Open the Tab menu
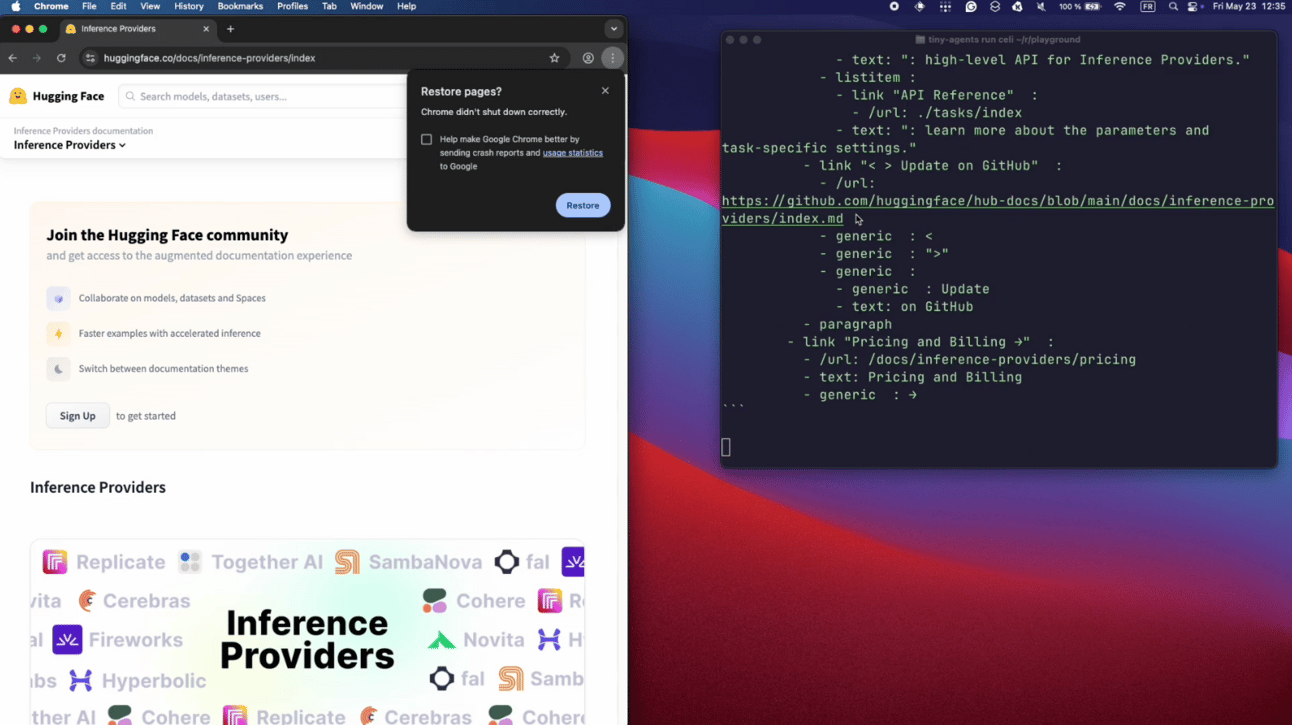 [x=329, y=6]
